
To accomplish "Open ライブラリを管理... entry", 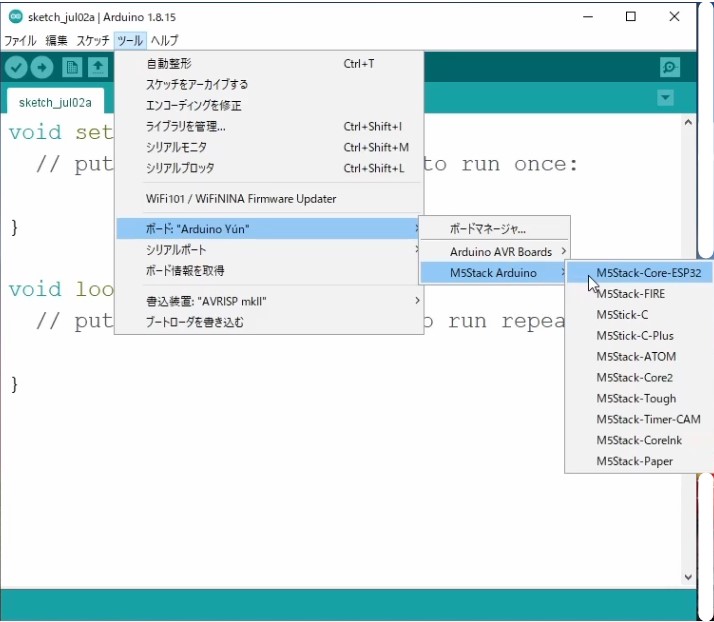I will tap(270, 126).
